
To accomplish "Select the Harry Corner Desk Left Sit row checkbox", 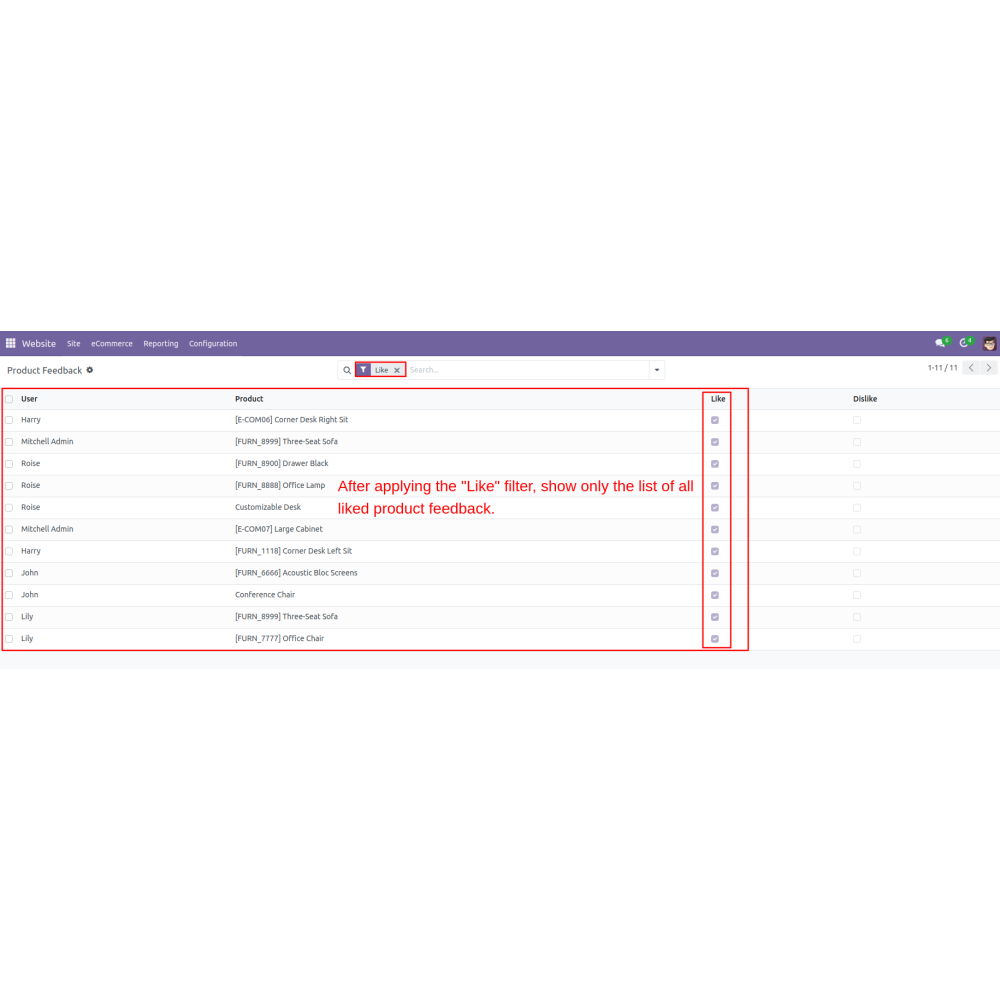I will [9, 551].
